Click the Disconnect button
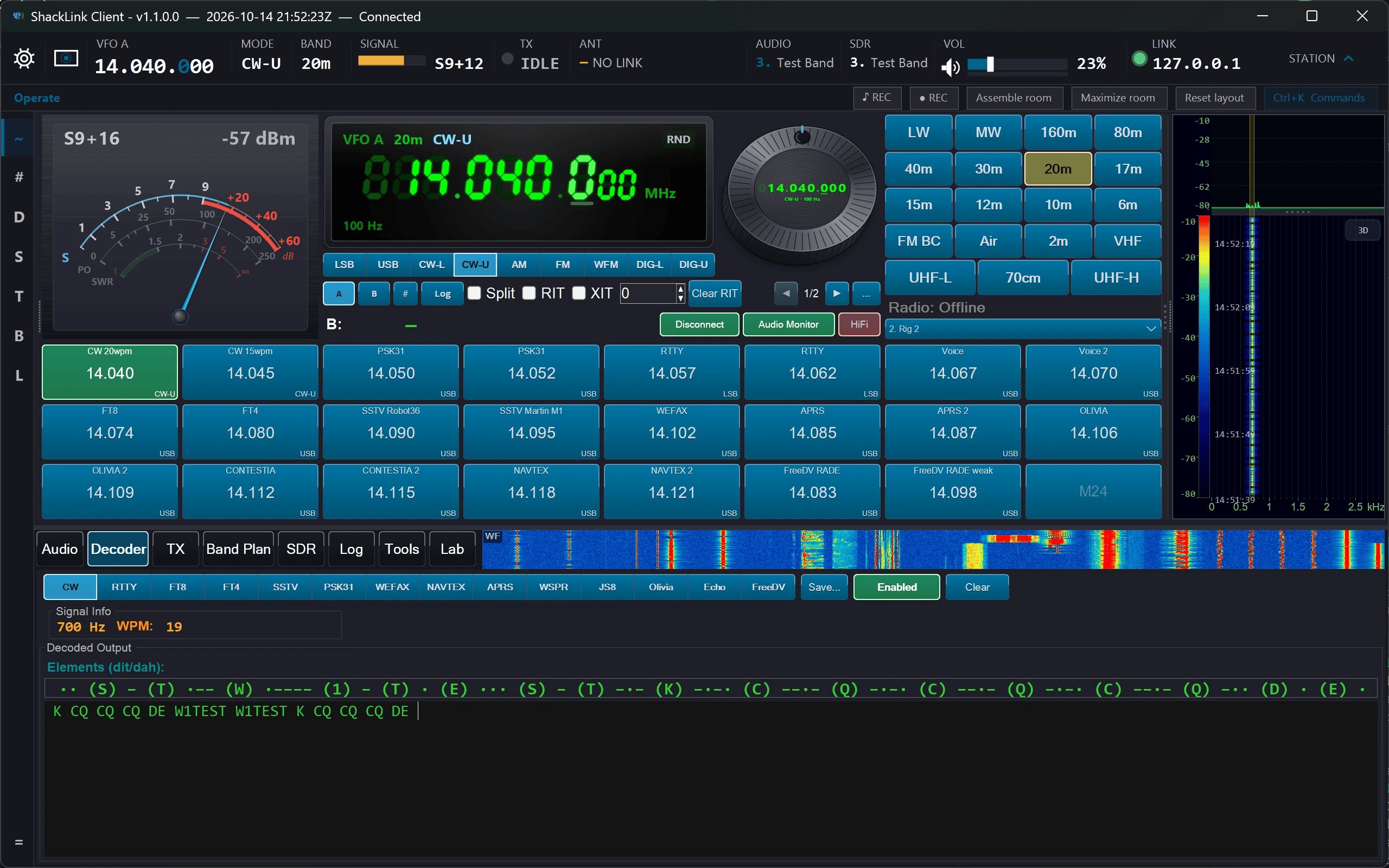Image resolution: width=1389 pixels, height=868 pixels. coord(699,324)
